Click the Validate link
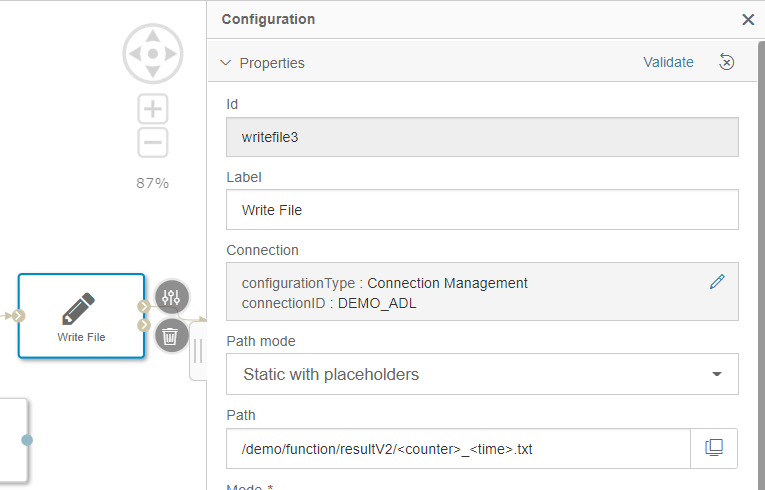The width and height of the screenshot is (765, 490). tap(668, 62)
